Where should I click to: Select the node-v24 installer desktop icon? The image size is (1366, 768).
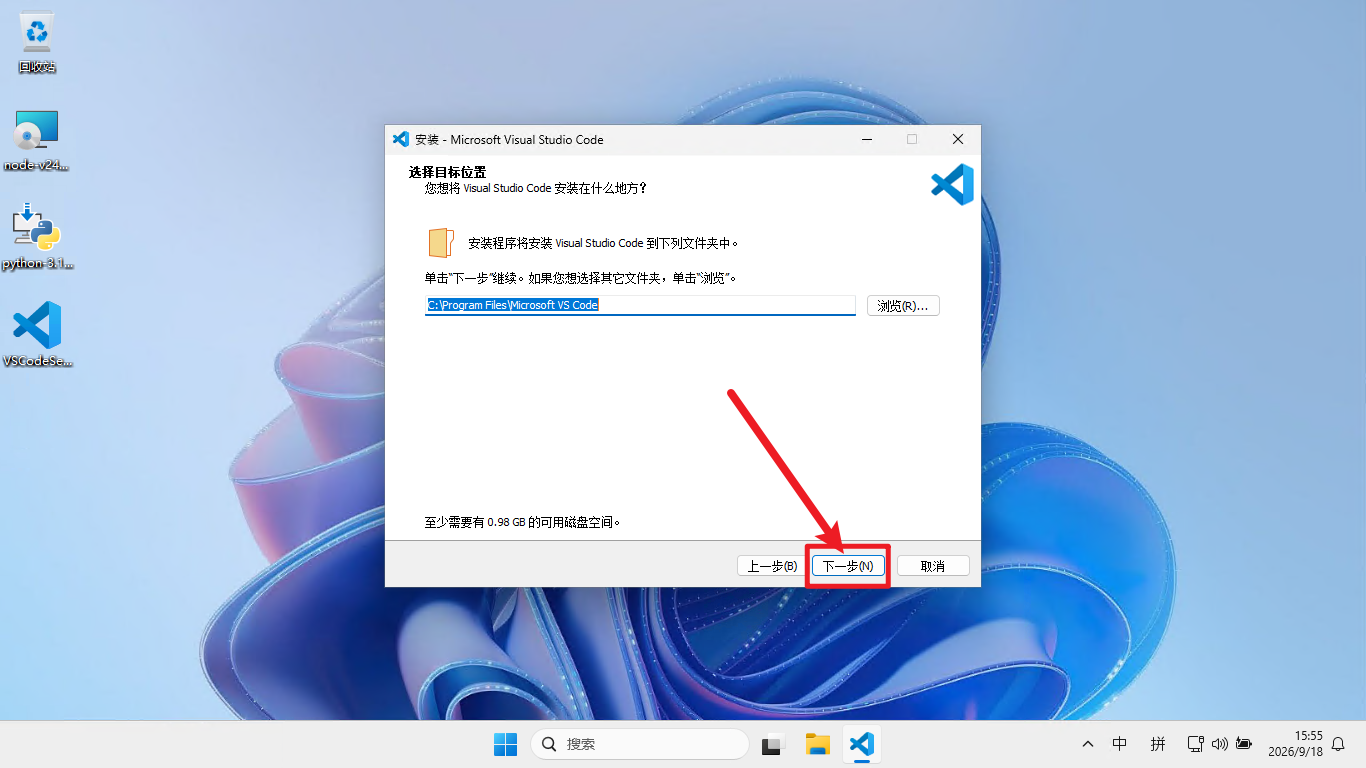(37, 141)
